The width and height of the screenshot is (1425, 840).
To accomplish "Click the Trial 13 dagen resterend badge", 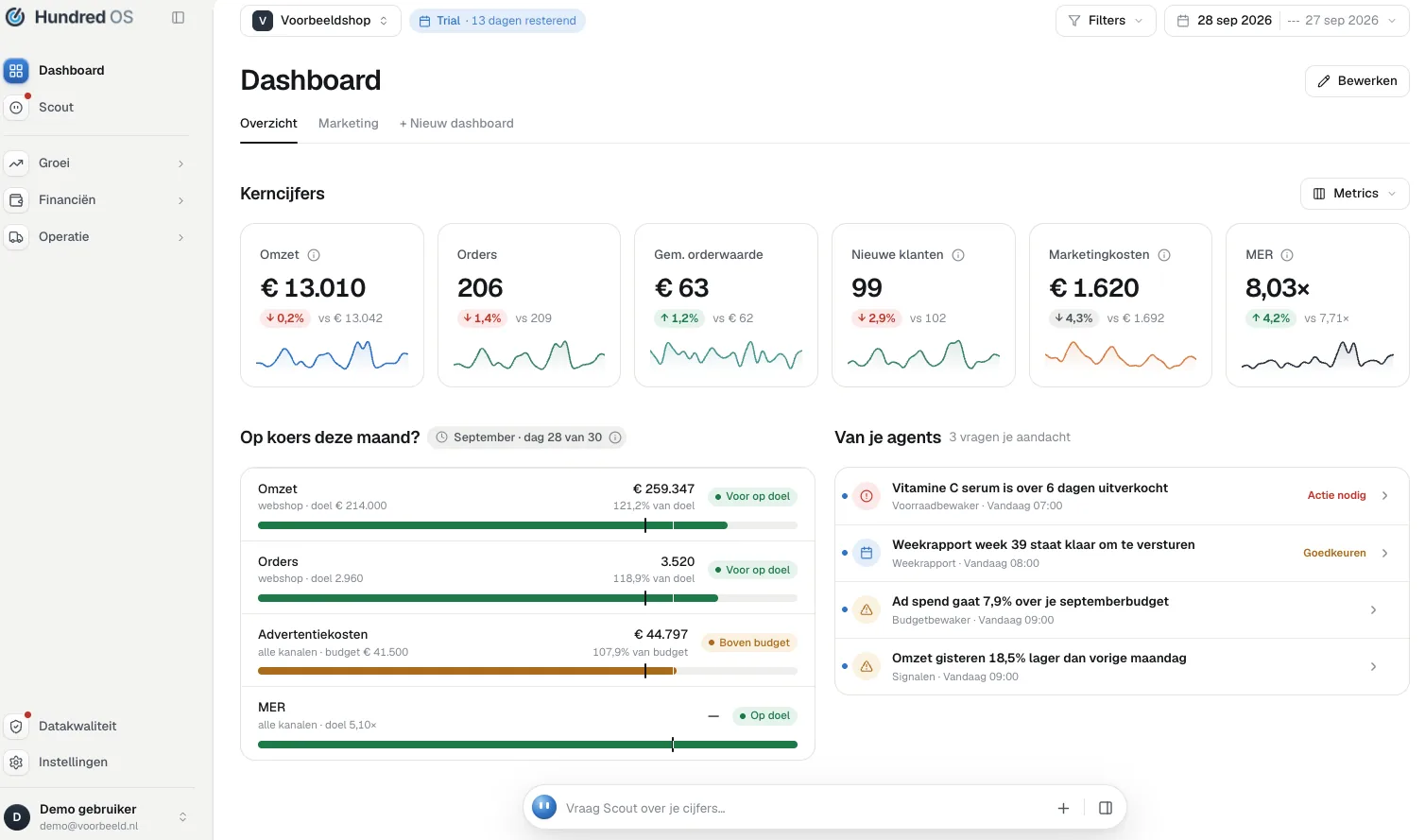I will point(497,21).
